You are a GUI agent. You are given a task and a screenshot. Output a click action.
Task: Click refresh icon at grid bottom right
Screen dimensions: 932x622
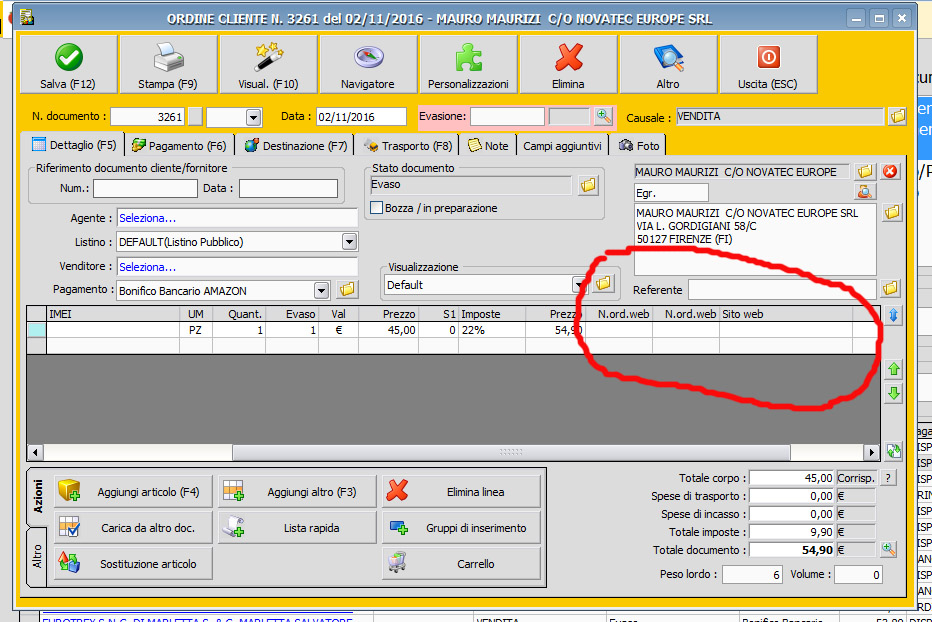pos(893,451)
